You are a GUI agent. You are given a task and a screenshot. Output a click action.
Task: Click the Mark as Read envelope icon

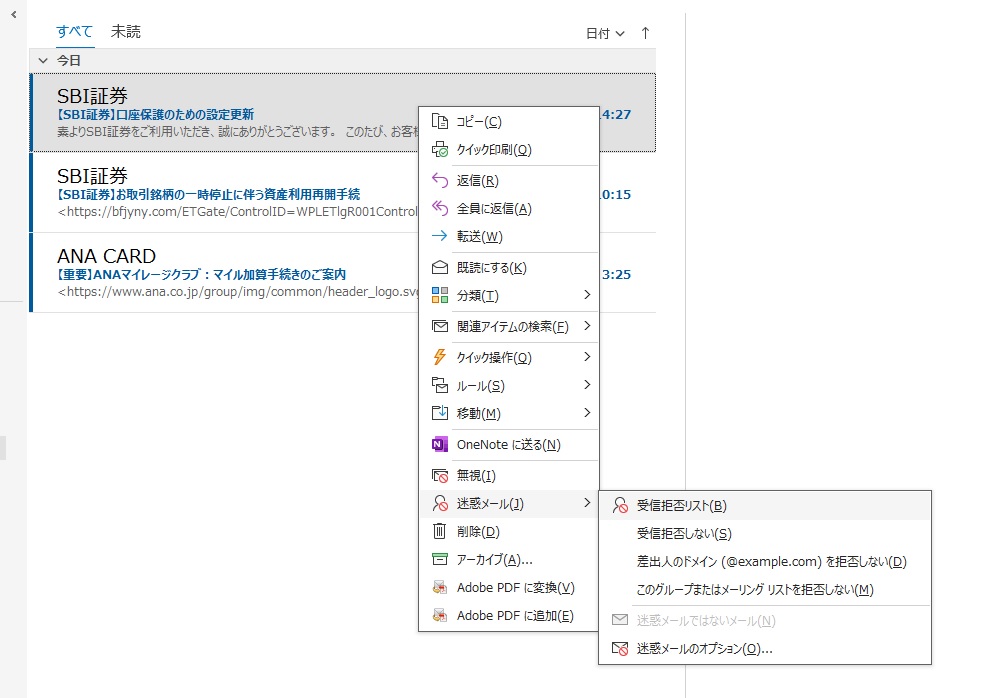(x=439, y=267)
